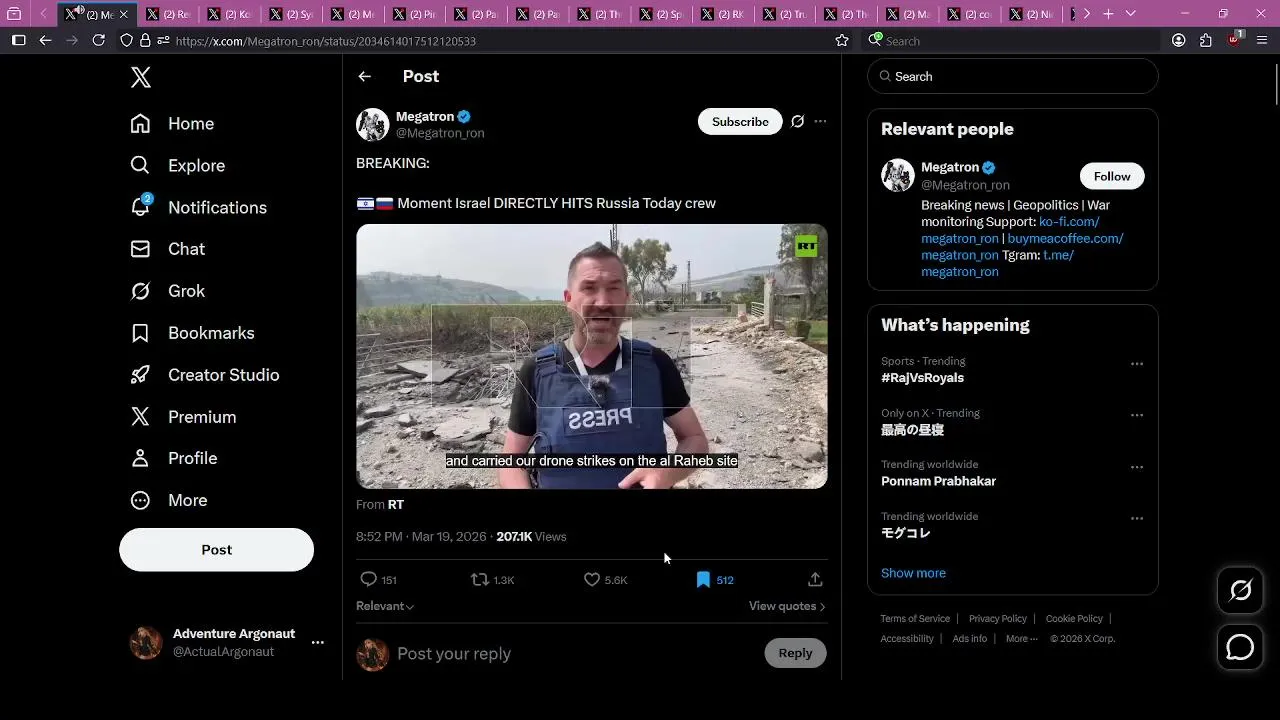The width and height of the screenshot is (1280, 720).
Task: Open the #RajVsRoyals trend
Action: click(x=922, y=378)
